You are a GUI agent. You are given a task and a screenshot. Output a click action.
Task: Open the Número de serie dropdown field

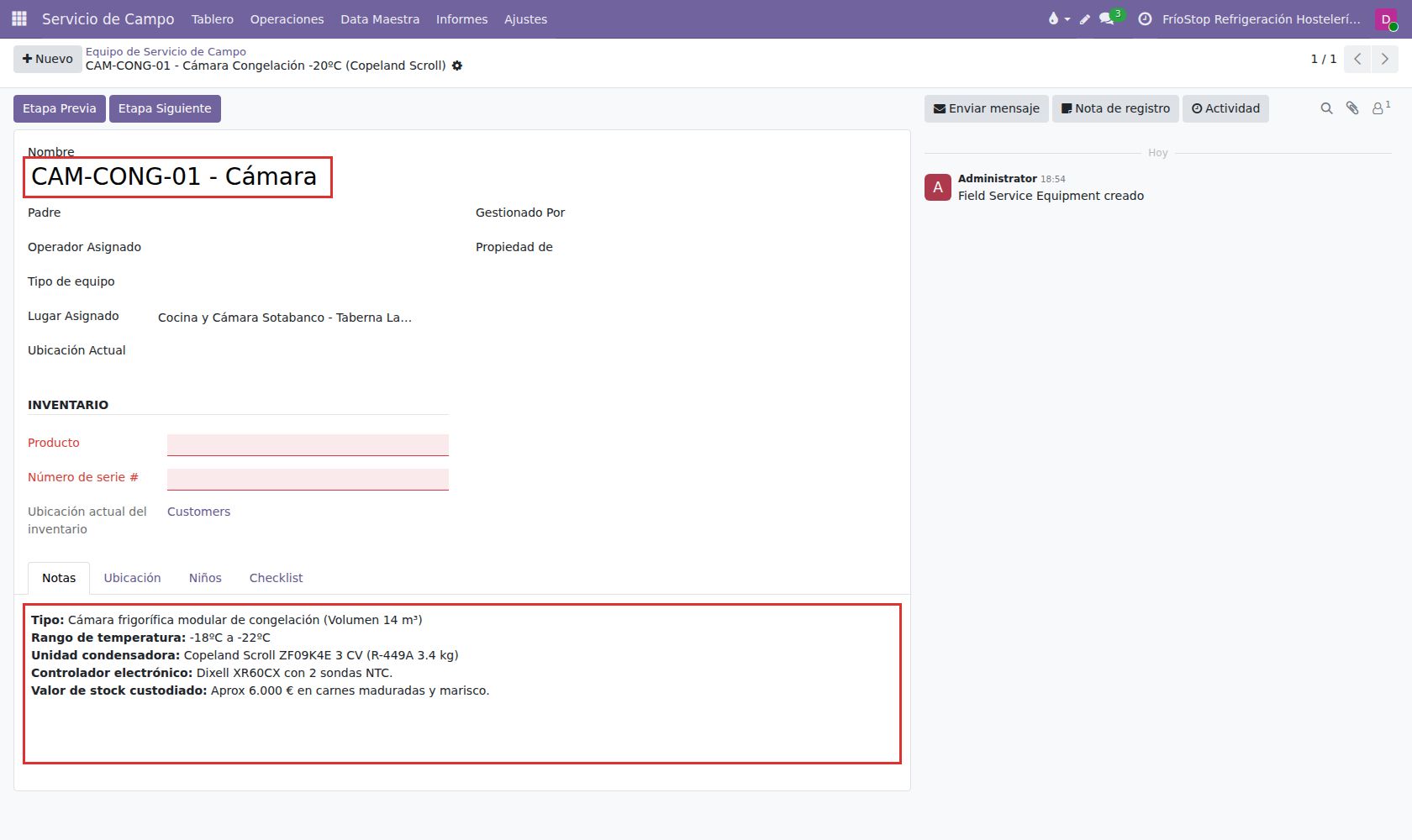click(x=308, y=479)
